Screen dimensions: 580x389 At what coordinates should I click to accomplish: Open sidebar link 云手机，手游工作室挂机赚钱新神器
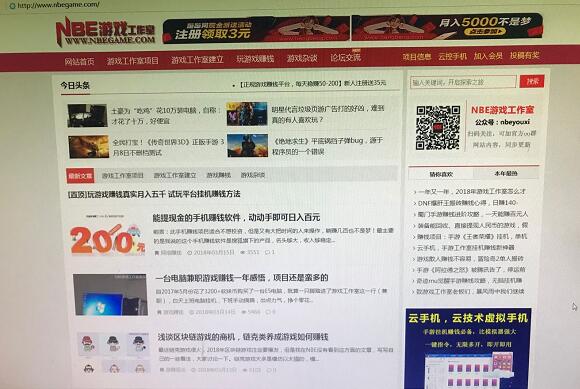tap(465, 247)
